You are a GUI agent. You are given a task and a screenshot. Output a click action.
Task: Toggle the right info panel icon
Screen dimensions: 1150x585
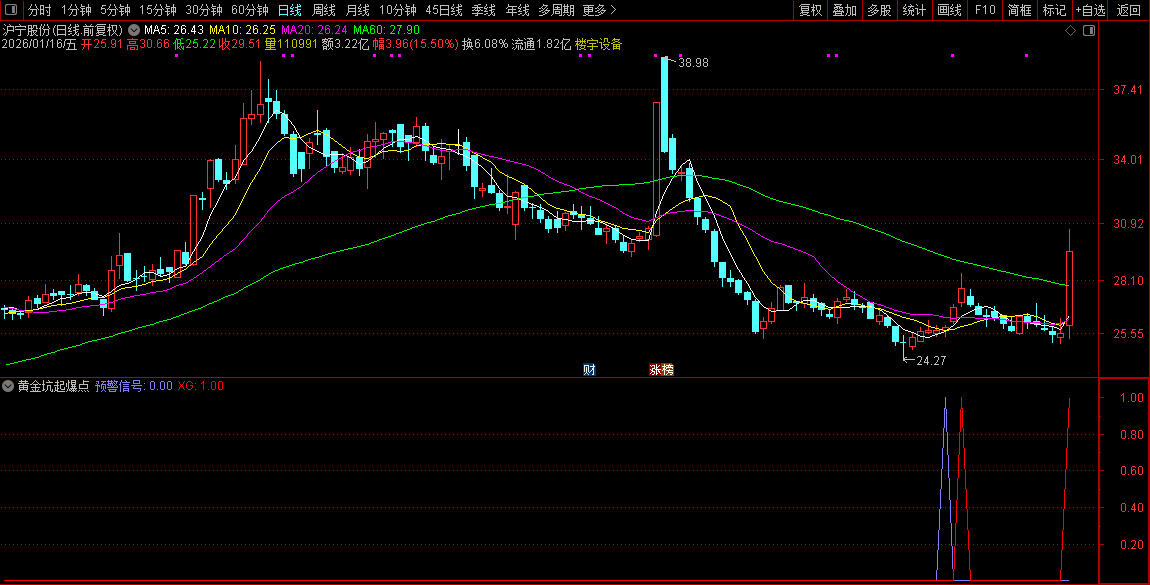coord(1089,31)
